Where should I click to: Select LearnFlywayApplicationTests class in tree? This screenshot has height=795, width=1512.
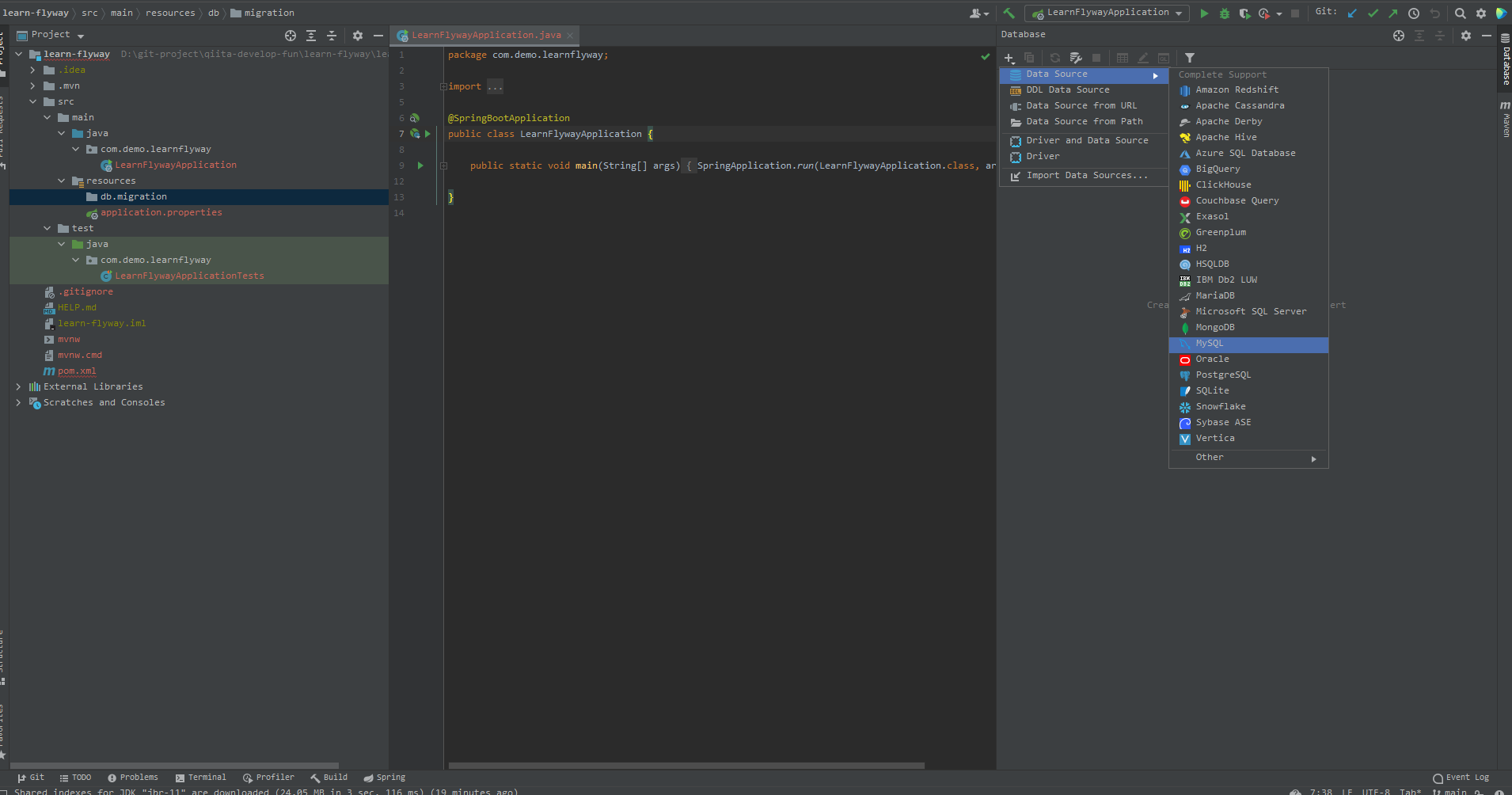click(189, 276)
